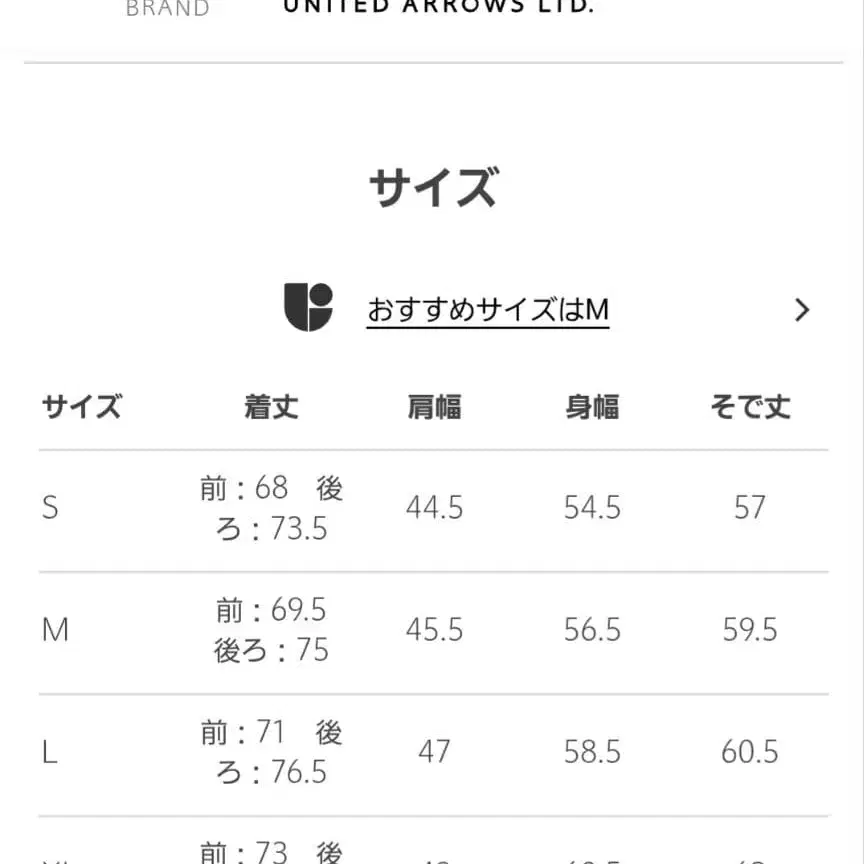Select the 44.5 shoulder width for size S

coord(434,508)
